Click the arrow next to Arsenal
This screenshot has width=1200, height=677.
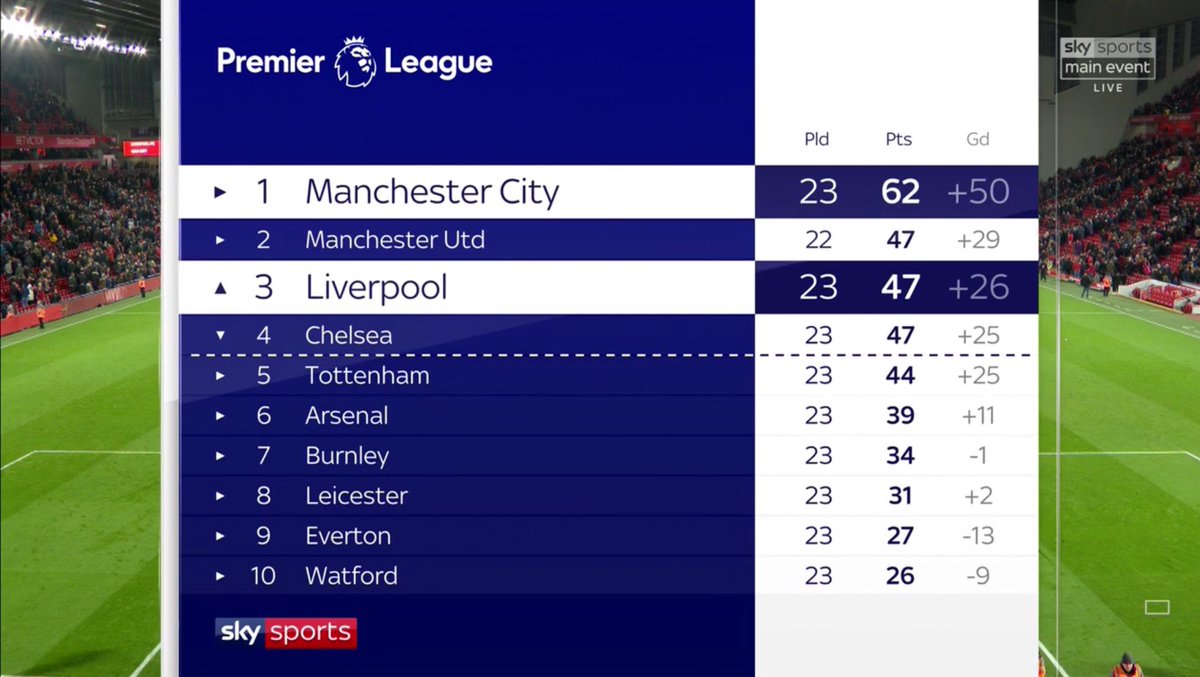tap(221, 416)
